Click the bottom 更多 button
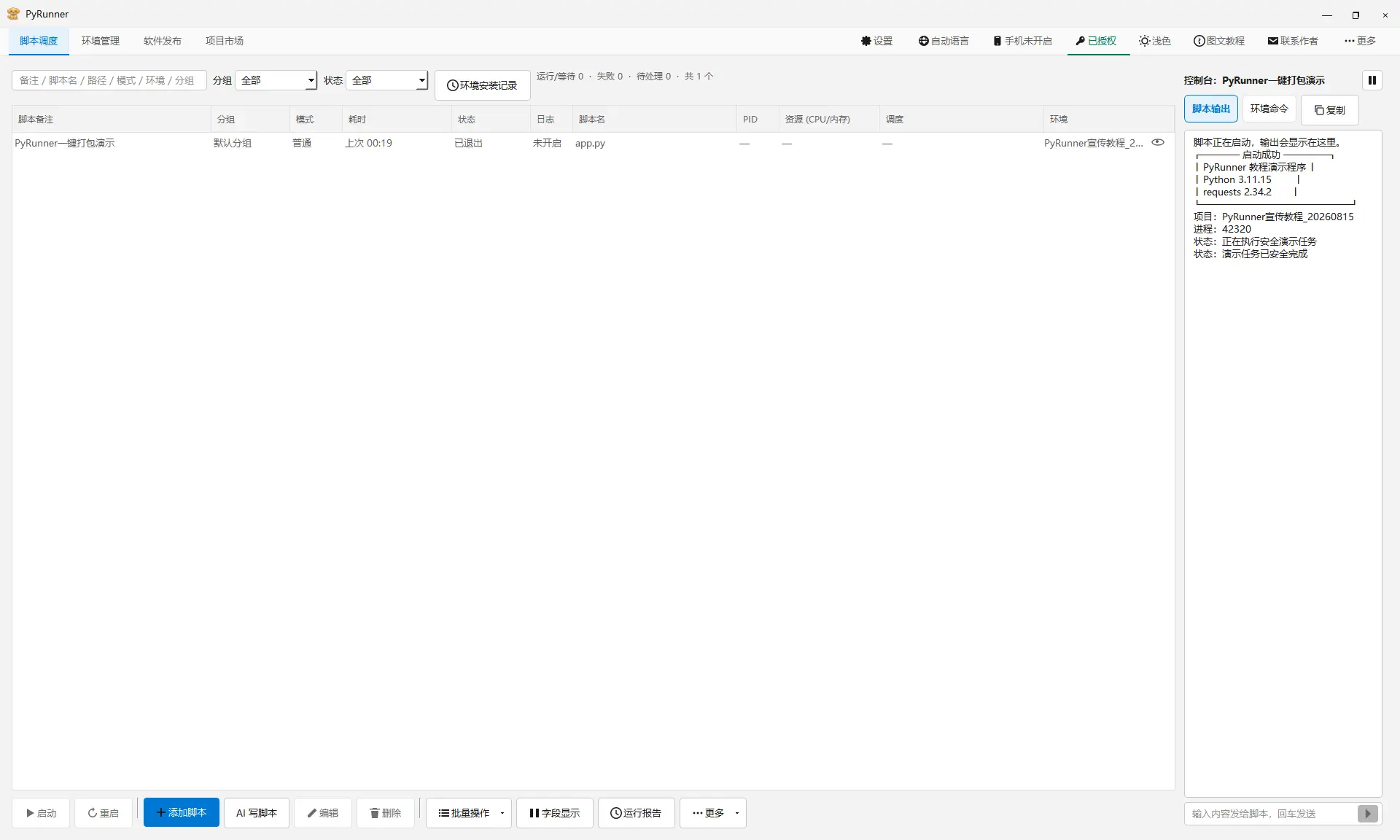This screenshot has height=840, width=1400. tap(708, 813)
